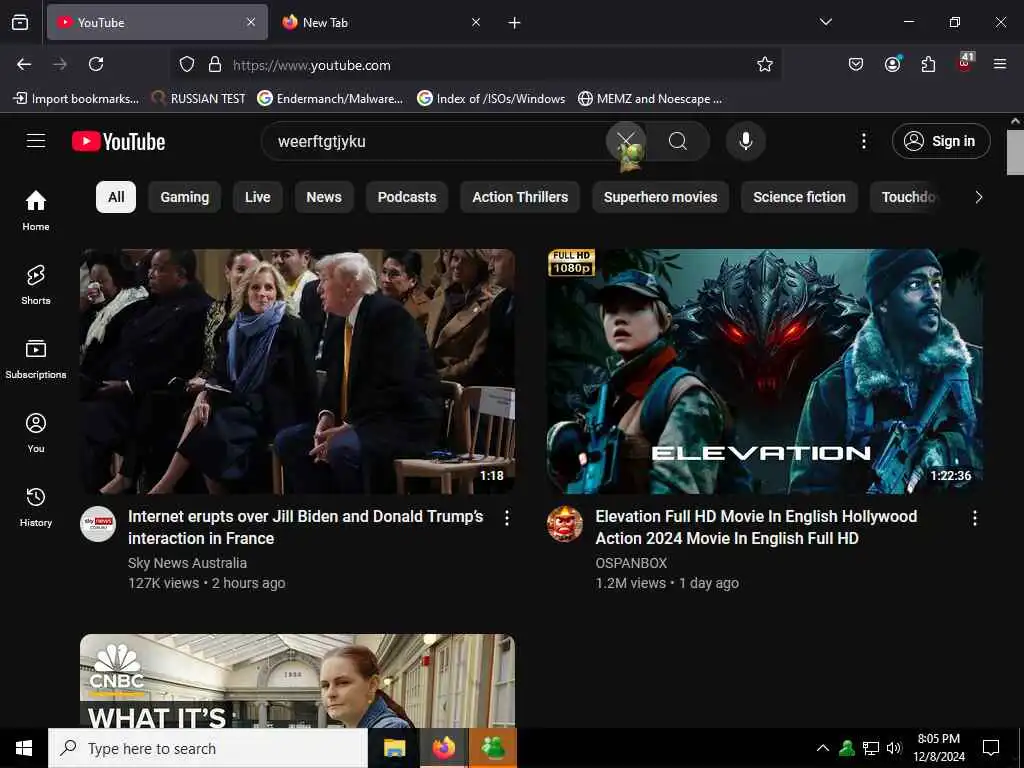Image resolution: width=1024 pixels, height=768 pixels.
Task: Click the YouTube logo
Action: click(x=119, y=142)
